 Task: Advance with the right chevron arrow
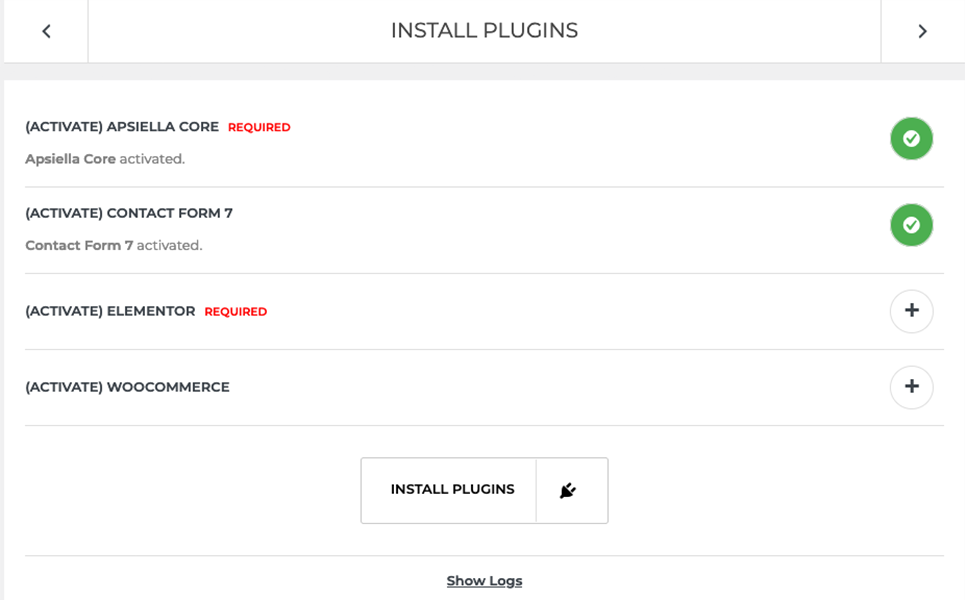pos(922,31)
